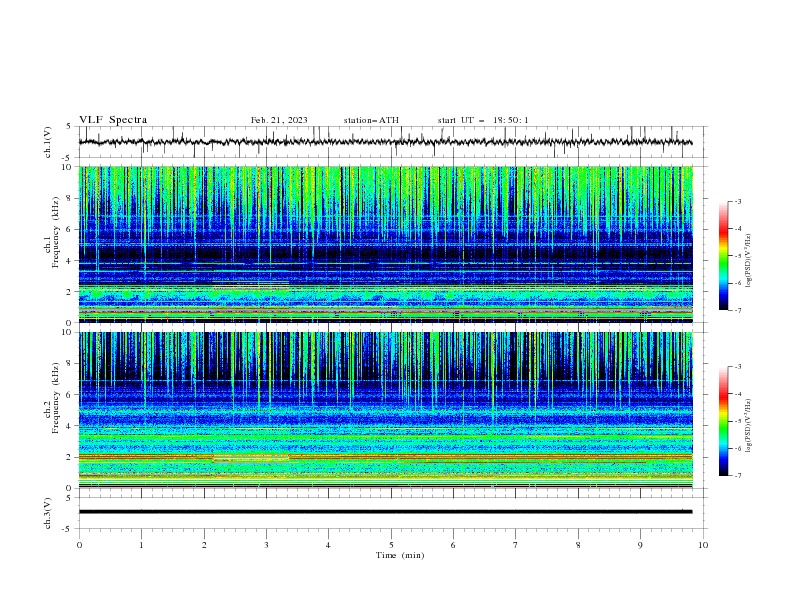Click the ch.1 frequency axis "10" tick
Screen dimensions: 792x612
(66, 167)
